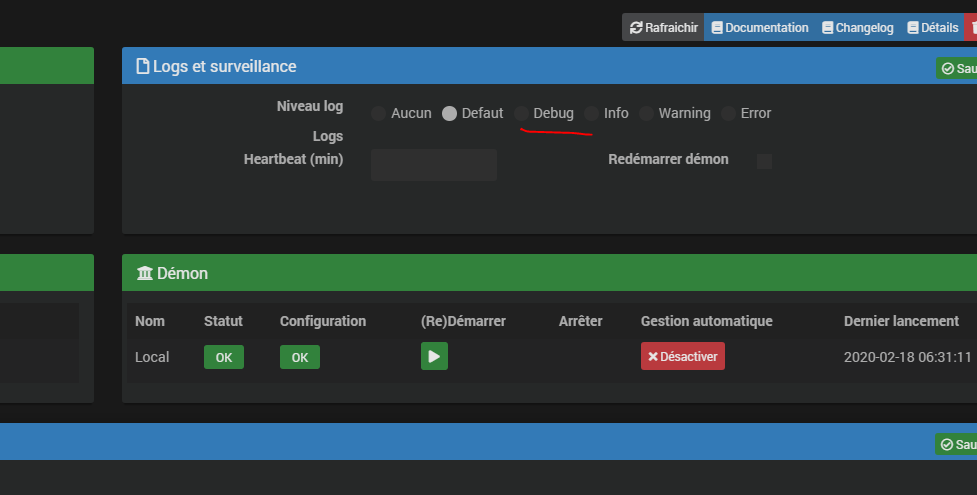
Task: Enable the Redémarrer démon checkbox
Action: pos(764,161)
